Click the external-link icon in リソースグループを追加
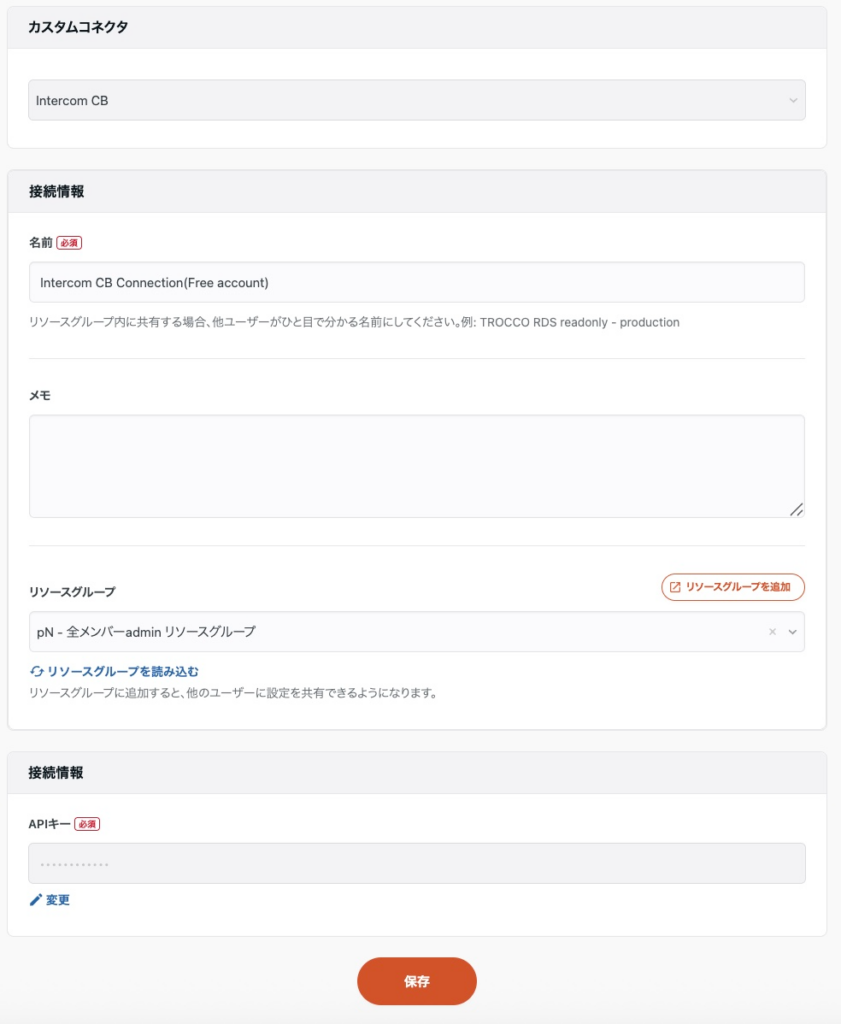841x1024 pixels. tap(675, 587)
